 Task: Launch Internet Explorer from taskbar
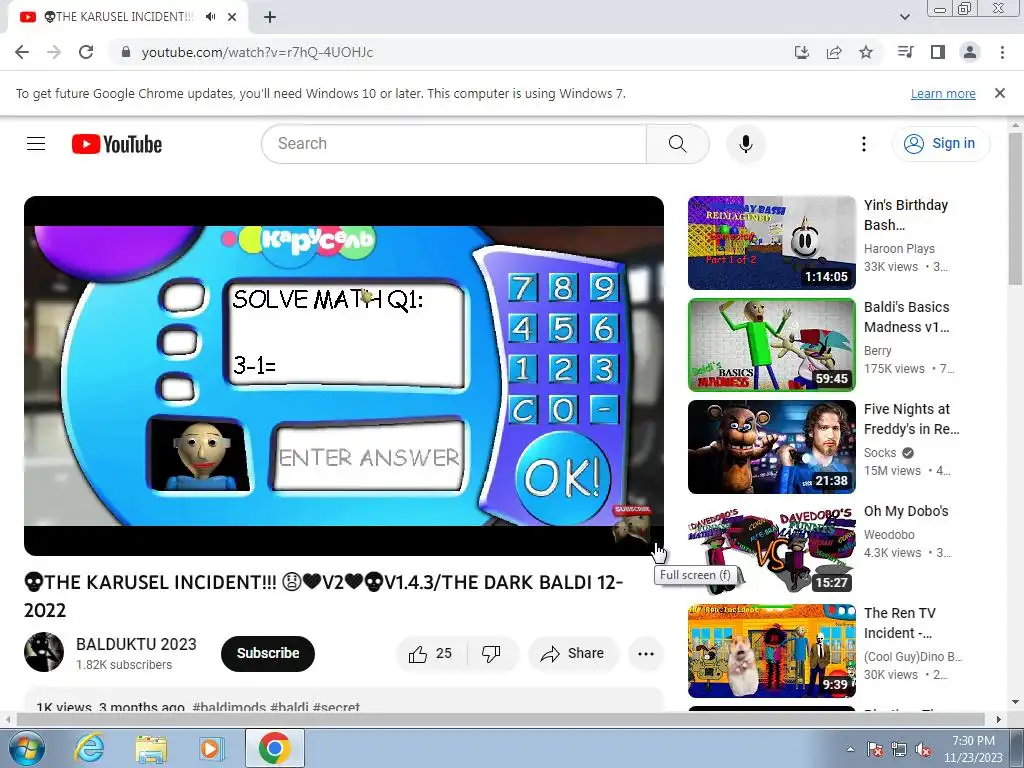89,748
